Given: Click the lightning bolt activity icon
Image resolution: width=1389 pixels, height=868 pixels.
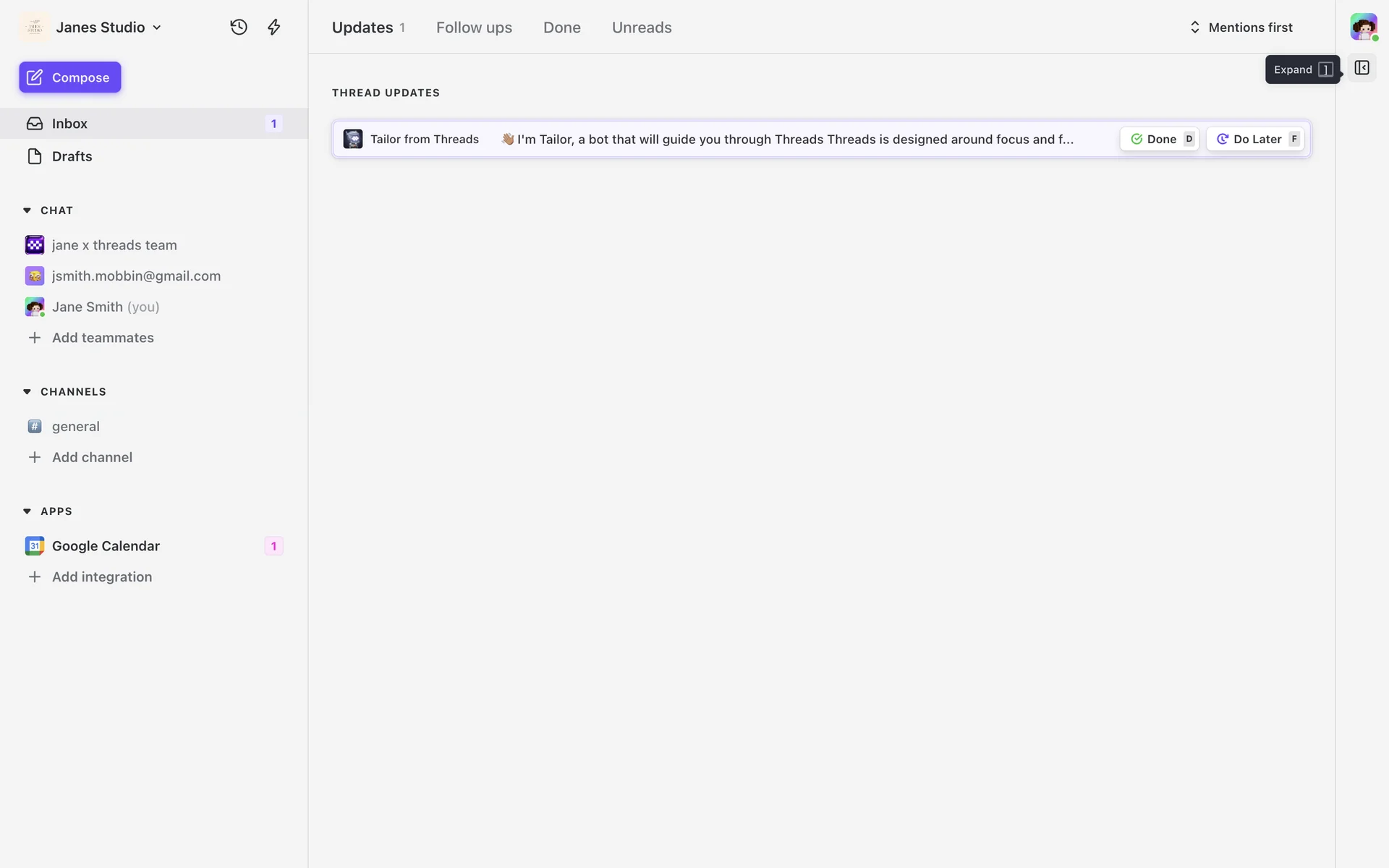Looking at the screenshot, I should [274, 27].
